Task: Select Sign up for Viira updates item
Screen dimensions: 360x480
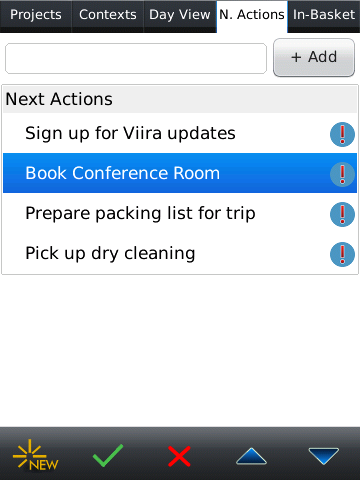Action: pyautogui.click(x=180, y=133)
